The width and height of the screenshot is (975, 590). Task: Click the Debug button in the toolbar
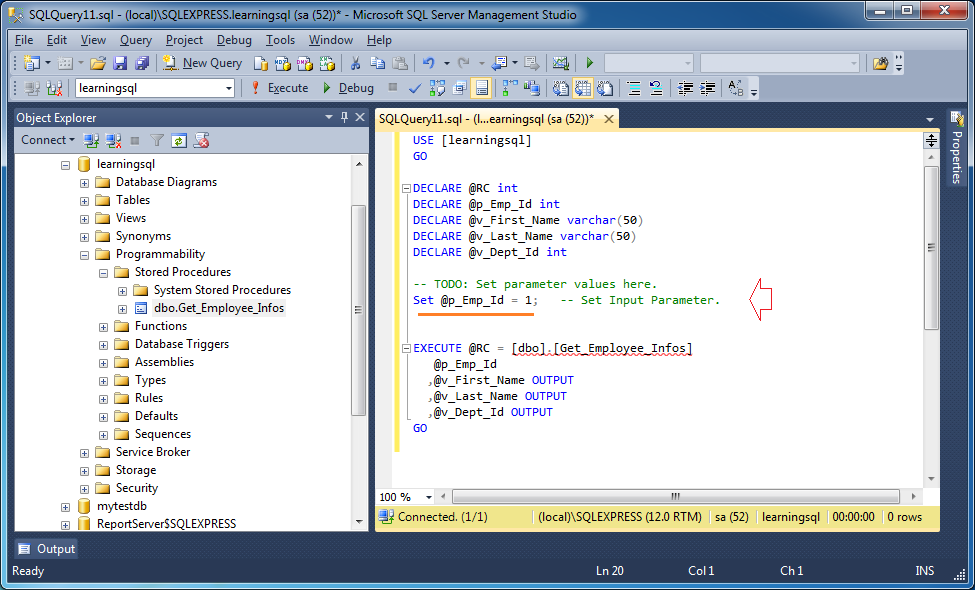pos(348,88)
